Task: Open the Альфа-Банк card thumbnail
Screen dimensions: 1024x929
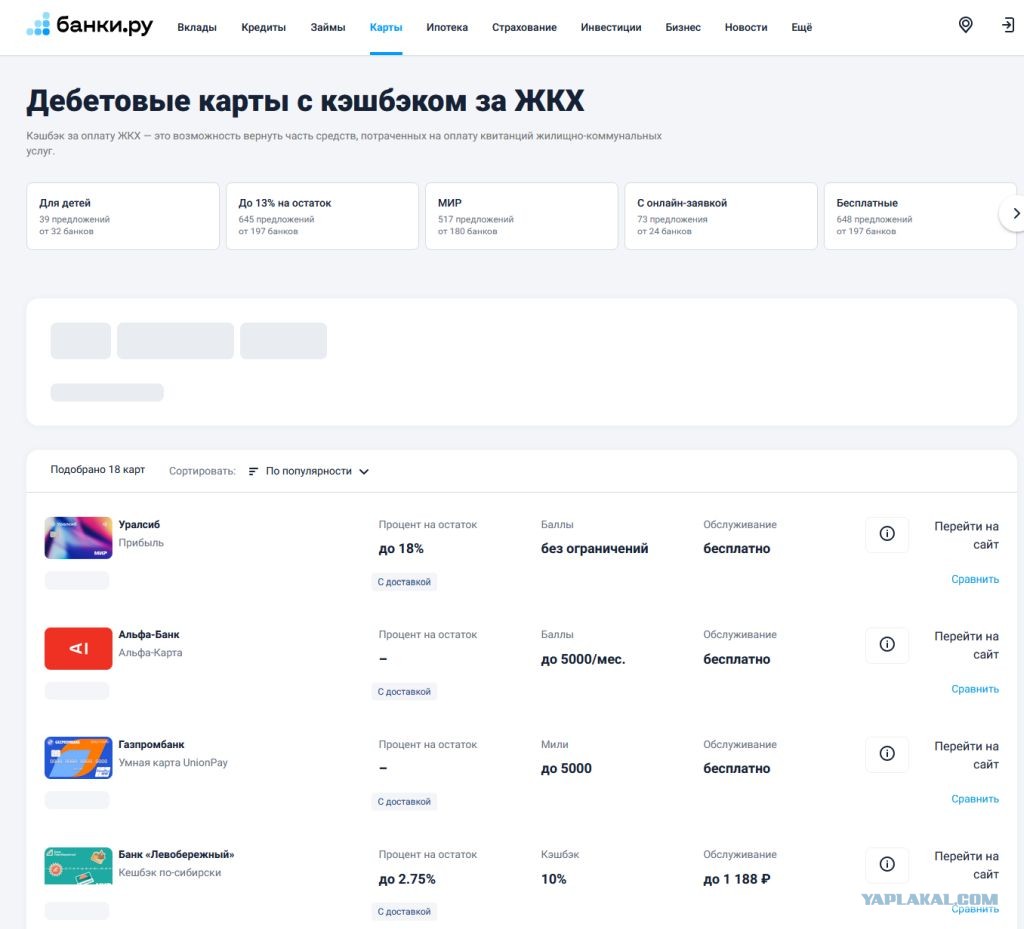Action: click(x=78, y=648)
